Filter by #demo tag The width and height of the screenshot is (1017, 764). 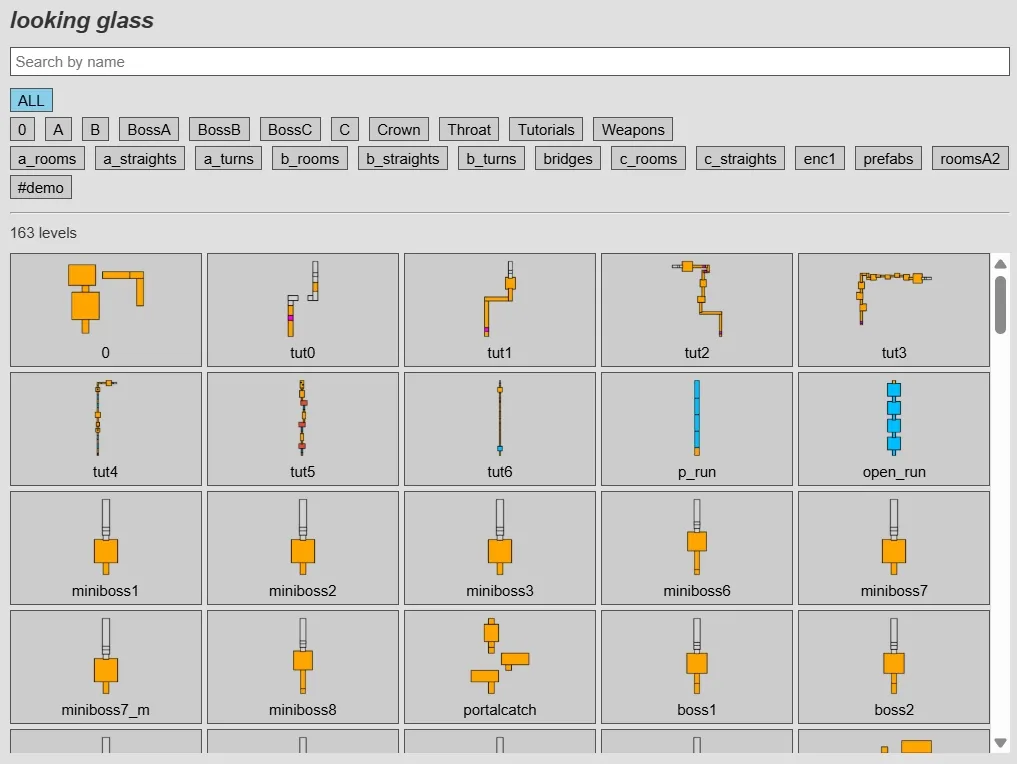[x=41, y=187]
